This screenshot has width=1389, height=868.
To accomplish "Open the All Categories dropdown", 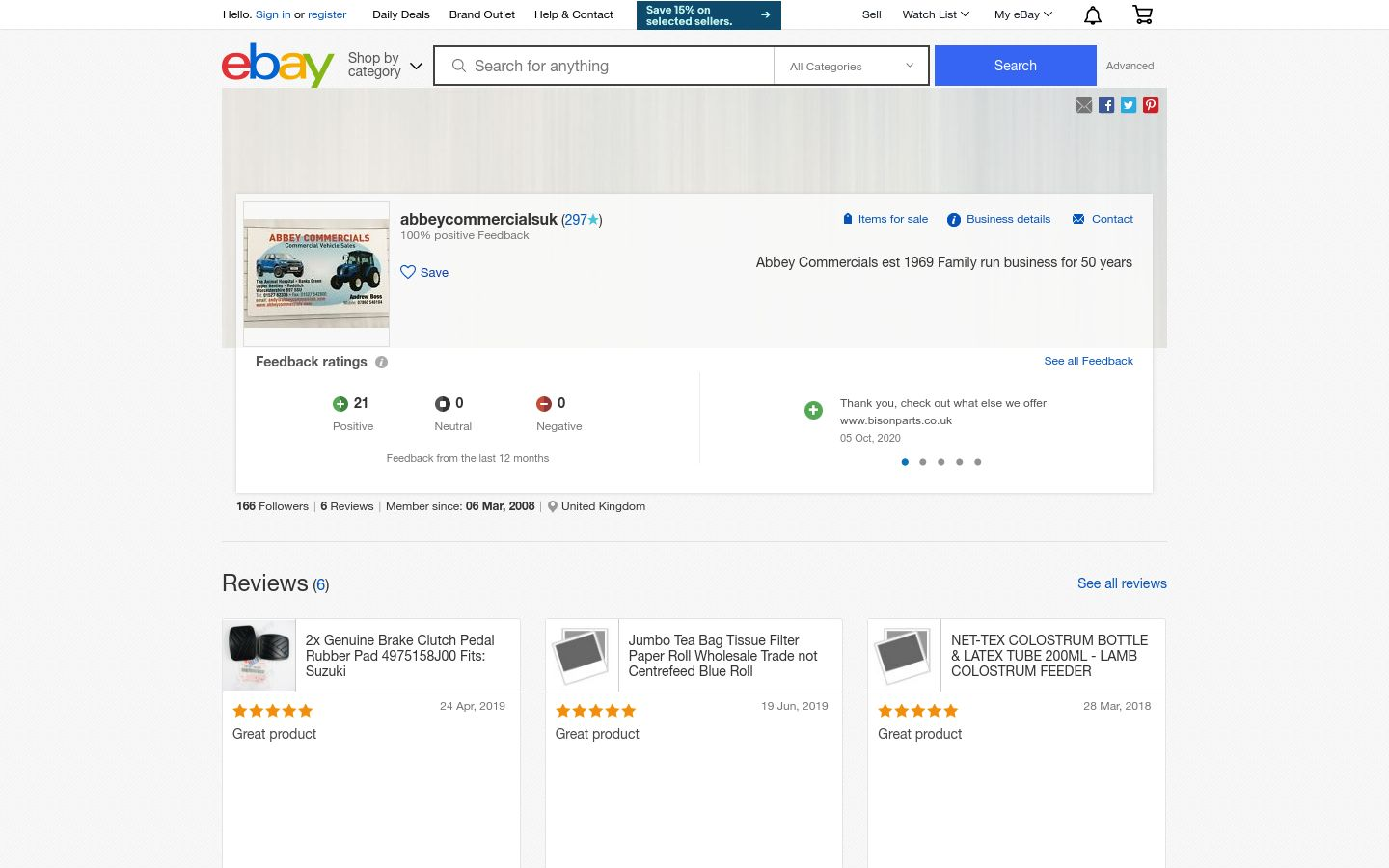I will (x=851, y=66).
